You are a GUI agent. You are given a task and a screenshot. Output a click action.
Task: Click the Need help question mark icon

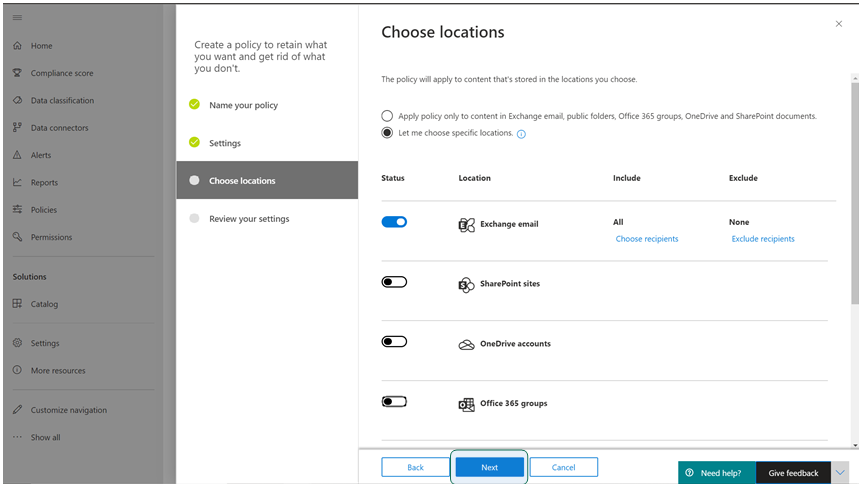click(689, 473)
